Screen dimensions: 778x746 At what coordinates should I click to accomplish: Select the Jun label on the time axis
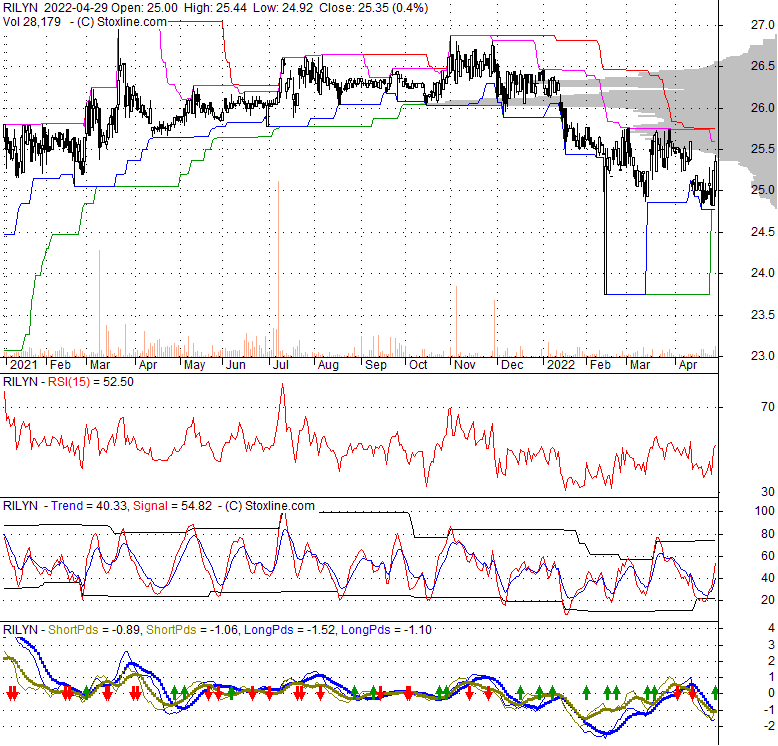(x=236, y=365)
